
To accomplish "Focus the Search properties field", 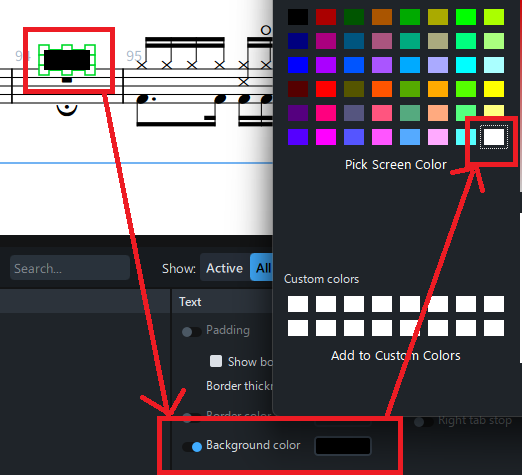I will pyautogui.click(x=70, y=268).
